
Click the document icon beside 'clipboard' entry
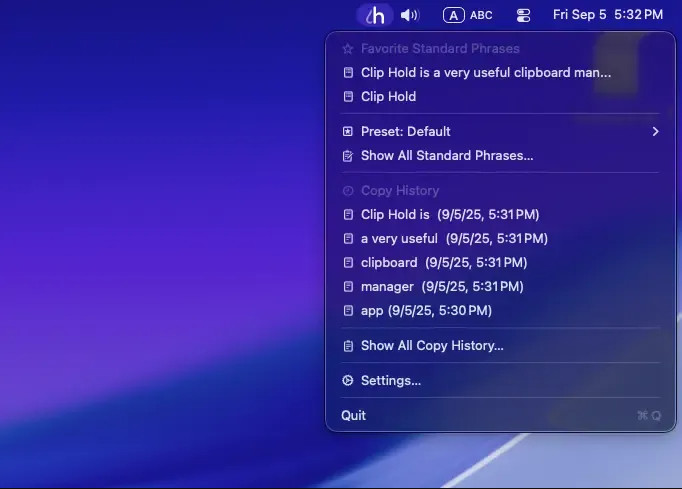point(348,262)
